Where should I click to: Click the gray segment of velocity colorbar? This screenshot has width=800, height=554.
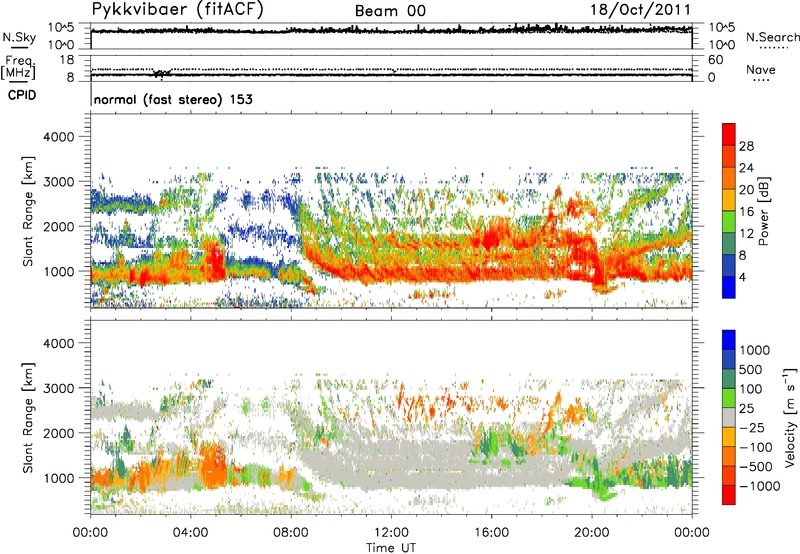[x=729, y=417]
